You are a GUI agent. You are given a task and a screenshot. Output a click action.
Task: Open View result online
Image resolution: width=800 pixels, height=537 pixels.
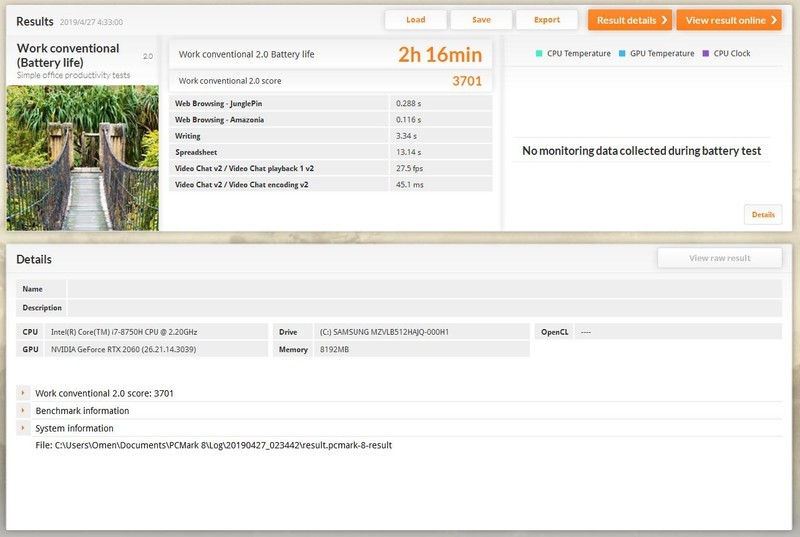(729, 20)
